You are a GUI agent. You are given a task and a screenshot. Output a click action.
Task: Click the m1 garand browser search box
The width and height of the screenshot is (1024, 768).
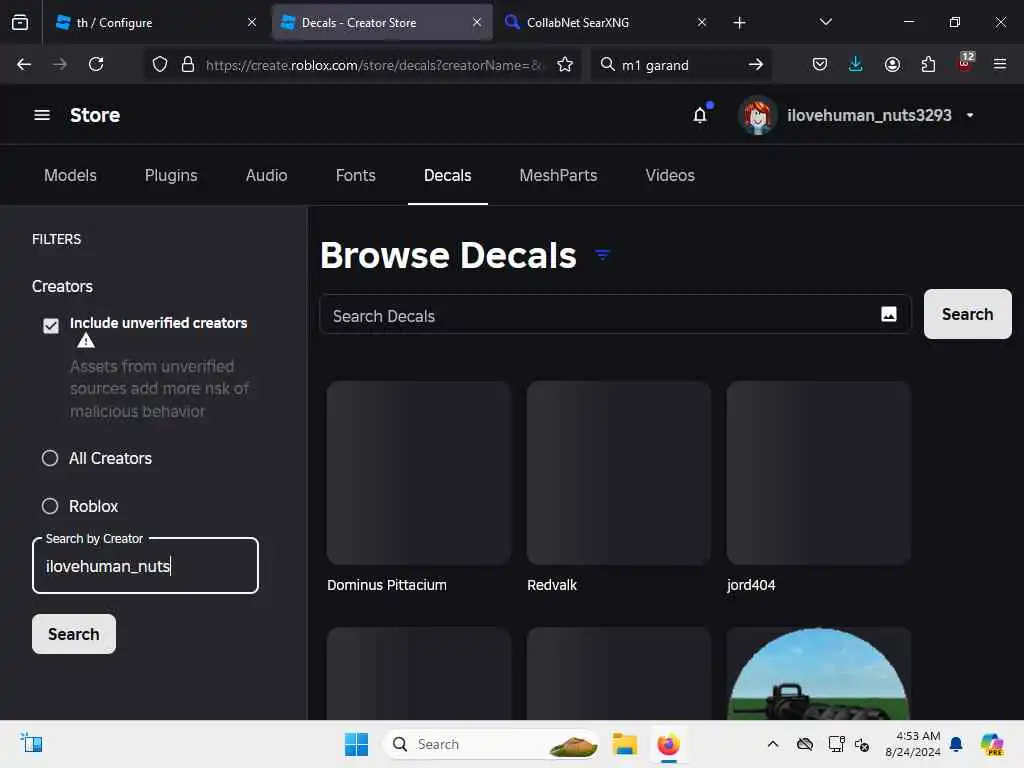point(679,65)
